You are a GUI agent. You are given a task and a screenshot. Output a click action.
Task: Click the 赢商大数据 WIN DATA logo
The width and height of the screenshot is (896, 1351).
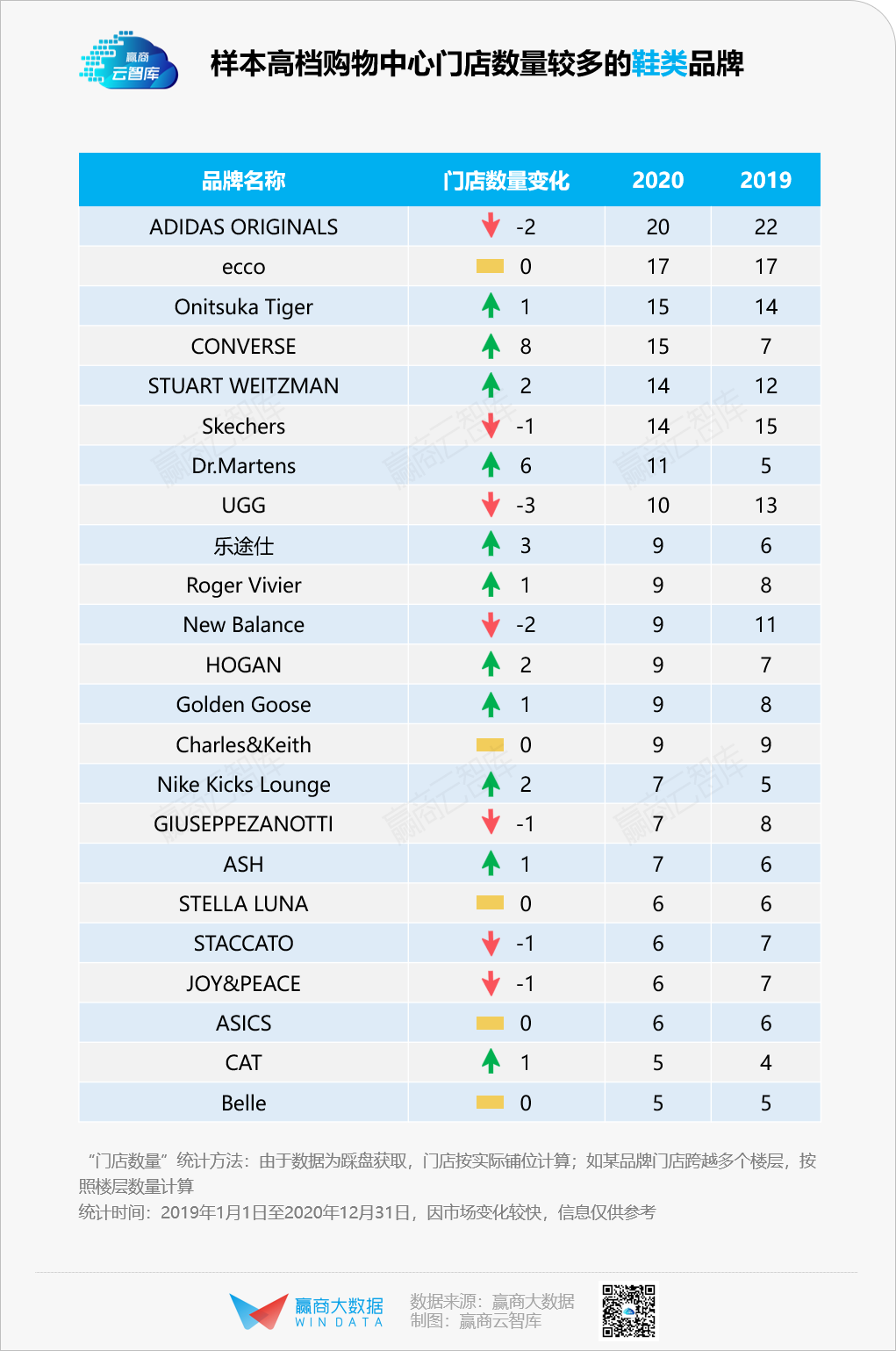(306, 1311)
